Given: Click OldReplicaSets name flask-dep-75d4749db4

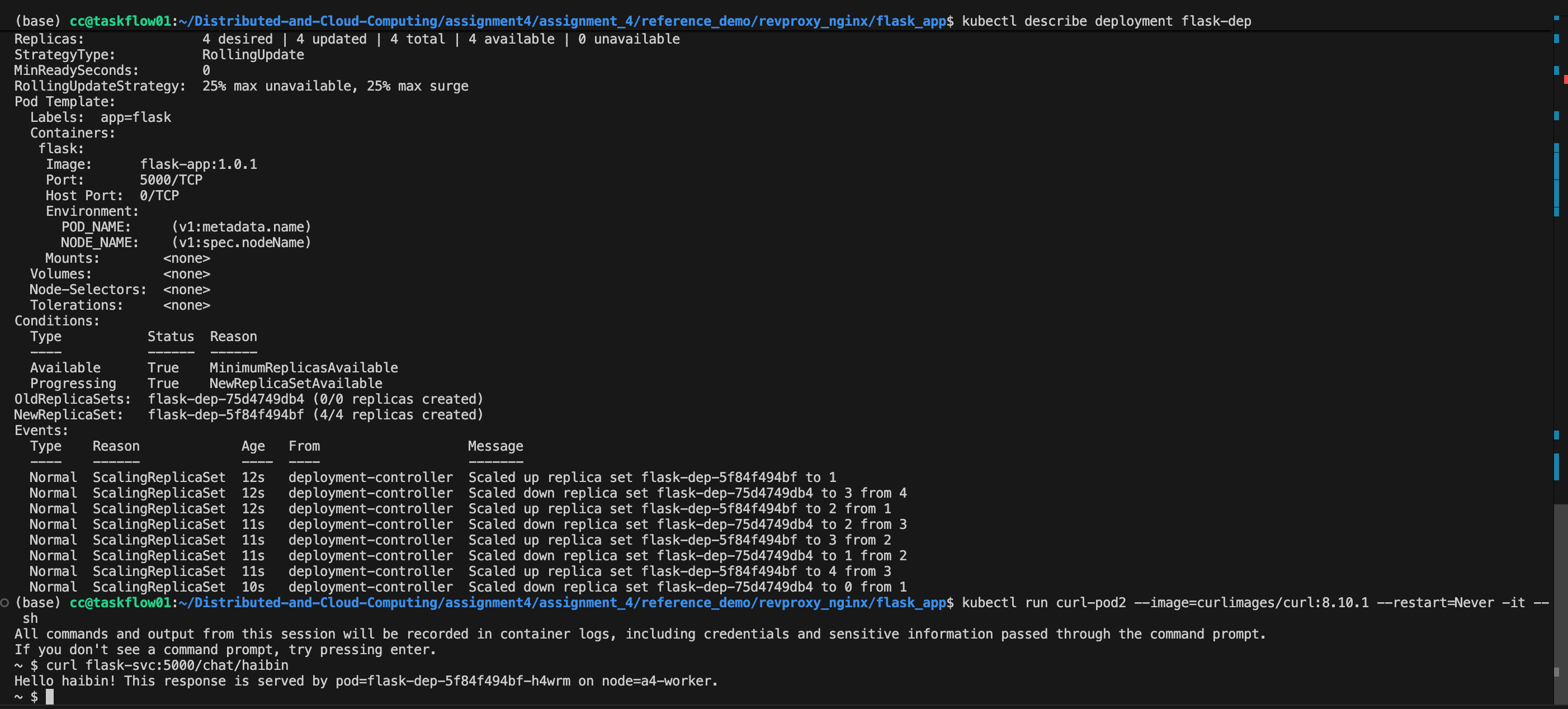Looking at the screenshot, I should pos(225,399).
